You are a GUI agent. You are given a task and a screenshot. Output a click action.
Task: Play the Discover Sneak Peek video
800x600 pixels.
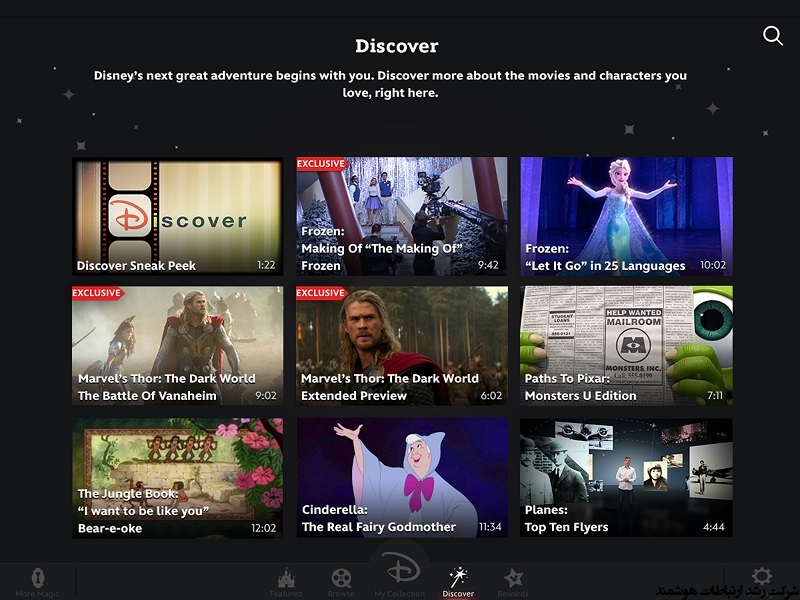coord(178,216)
